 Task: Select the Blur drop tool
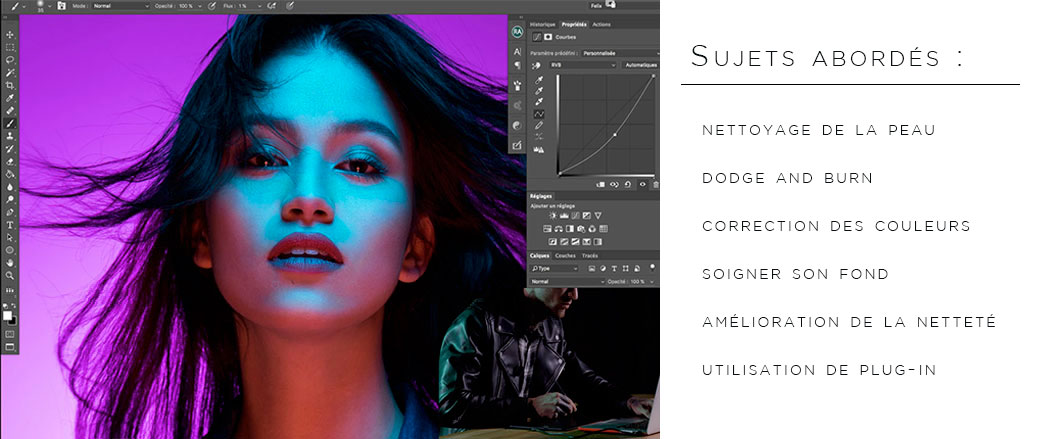[x=10, y=187]
